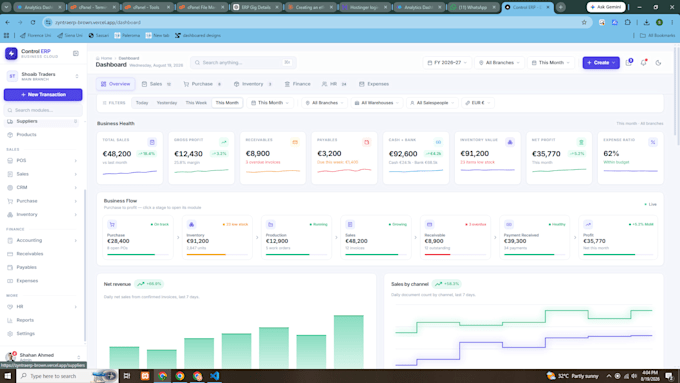Bookmark this page with star icon
This screenshot has width=680, height=383.
coord(584,22)
